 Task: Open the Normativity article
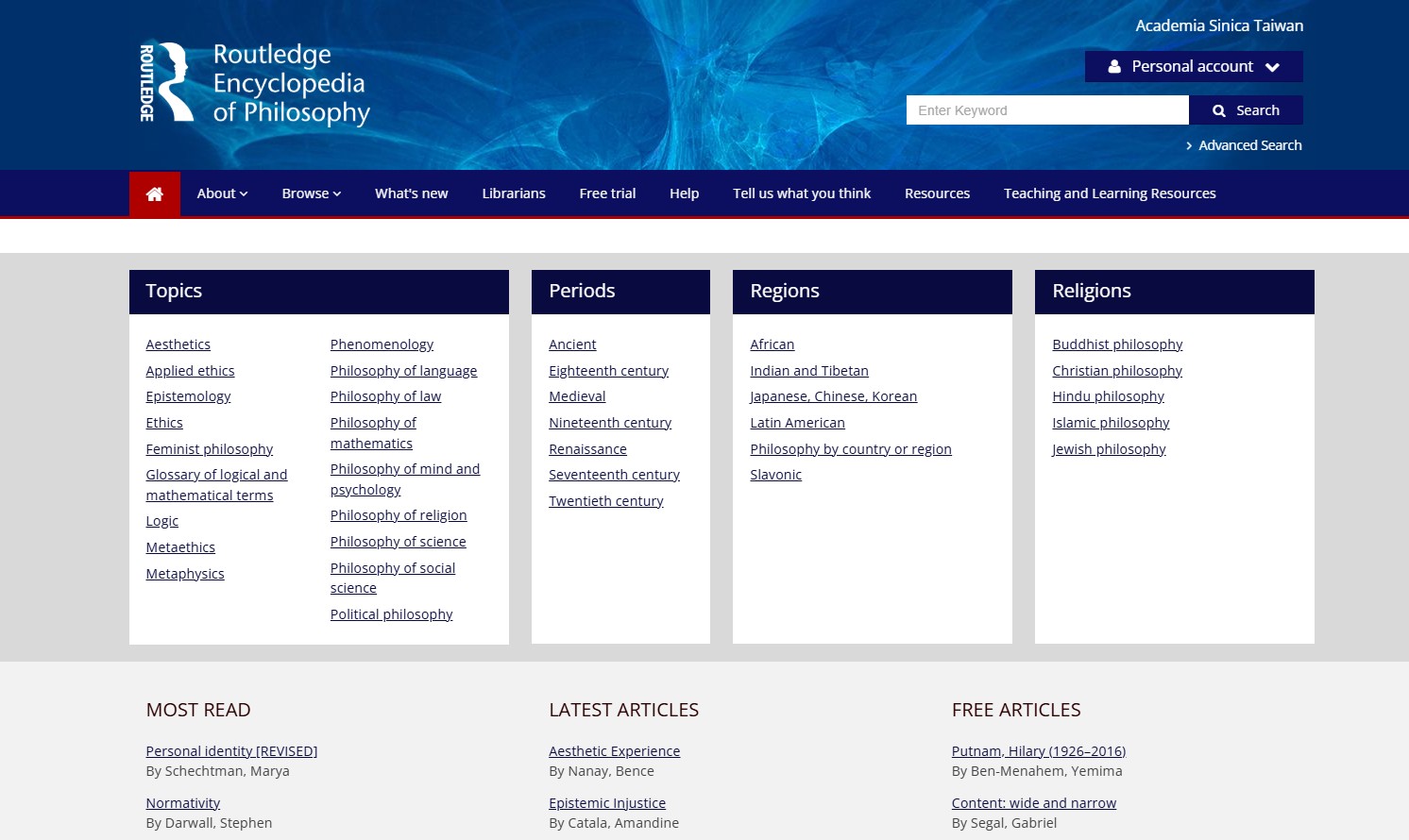pyautogui.click(x=182, y=803)
